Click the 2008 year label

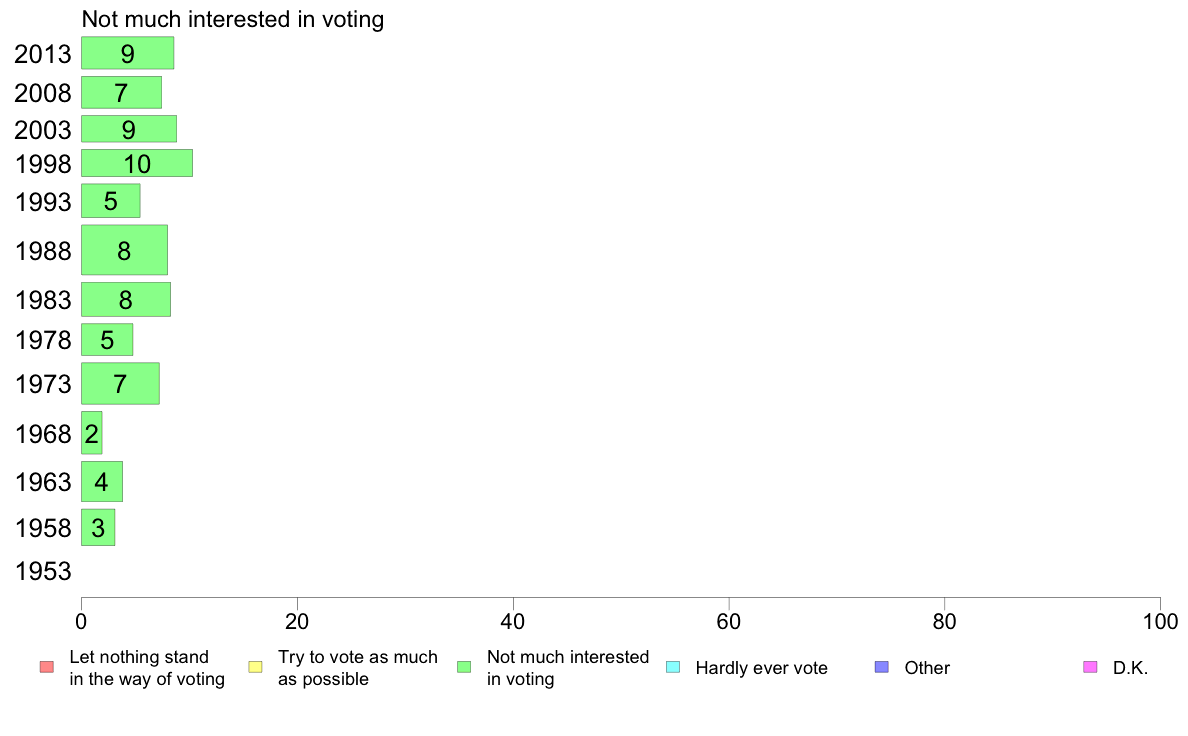[x=43, y=92]
